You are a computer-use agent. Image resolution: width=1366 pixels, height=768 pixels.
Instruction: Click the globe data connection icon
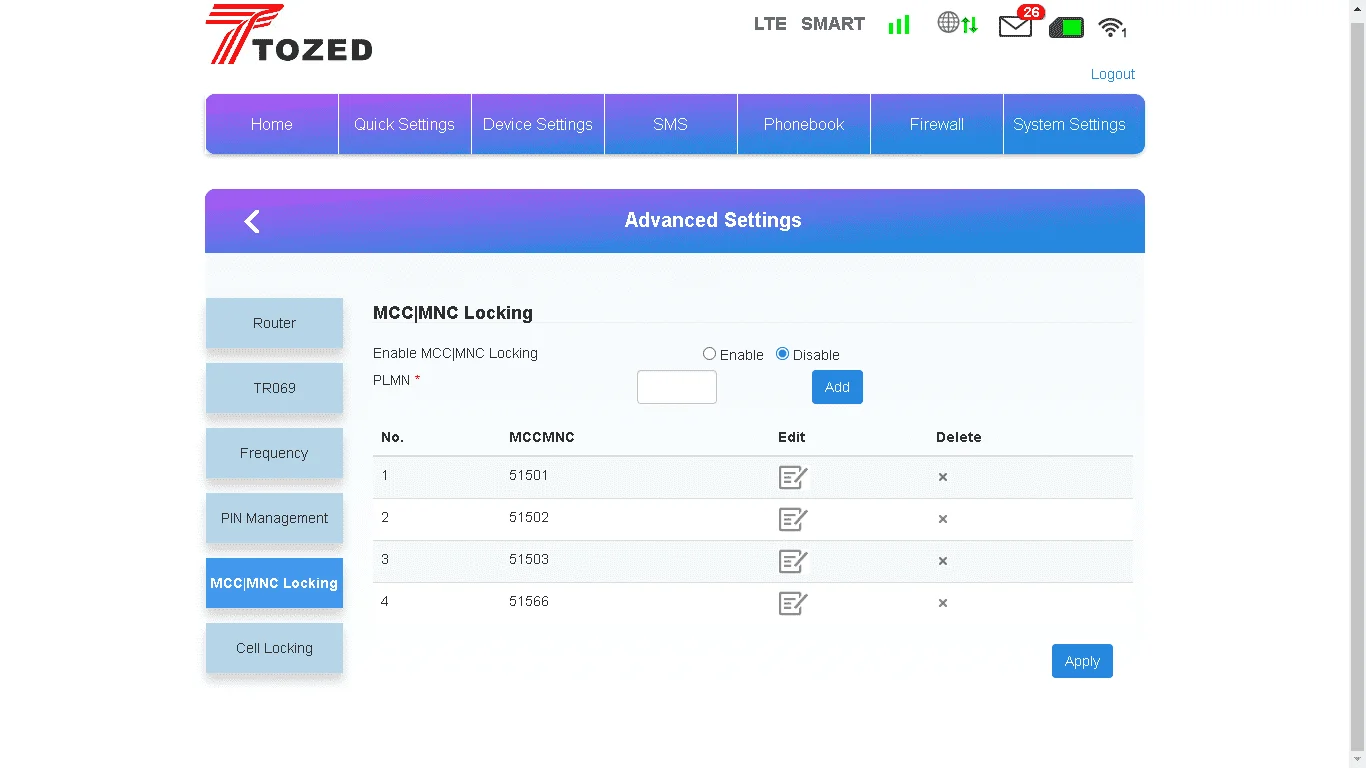click(957, 23)
